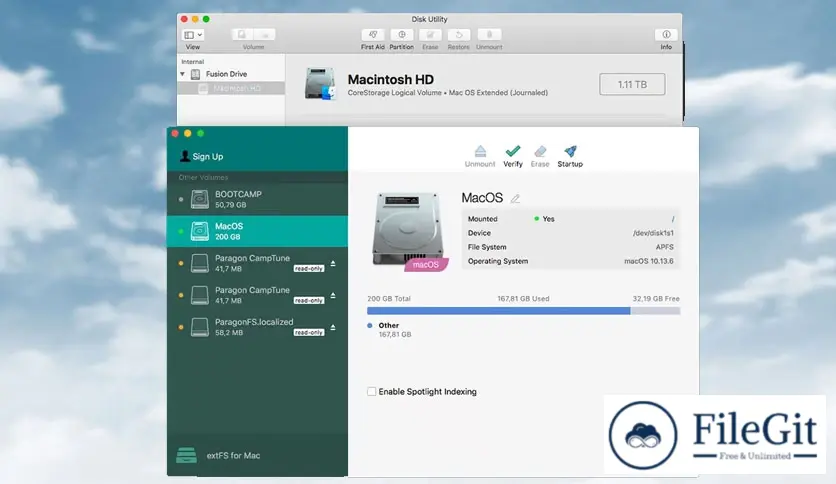Click the mount path slash value
The height and width of the screenshot is (484, 836).
(673, 219)
